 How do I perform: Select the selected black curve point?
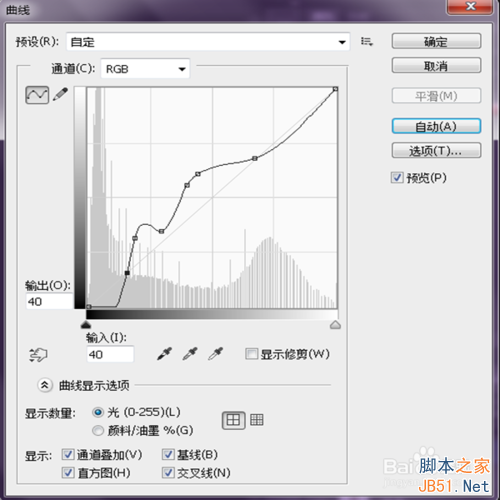[127, 273]
